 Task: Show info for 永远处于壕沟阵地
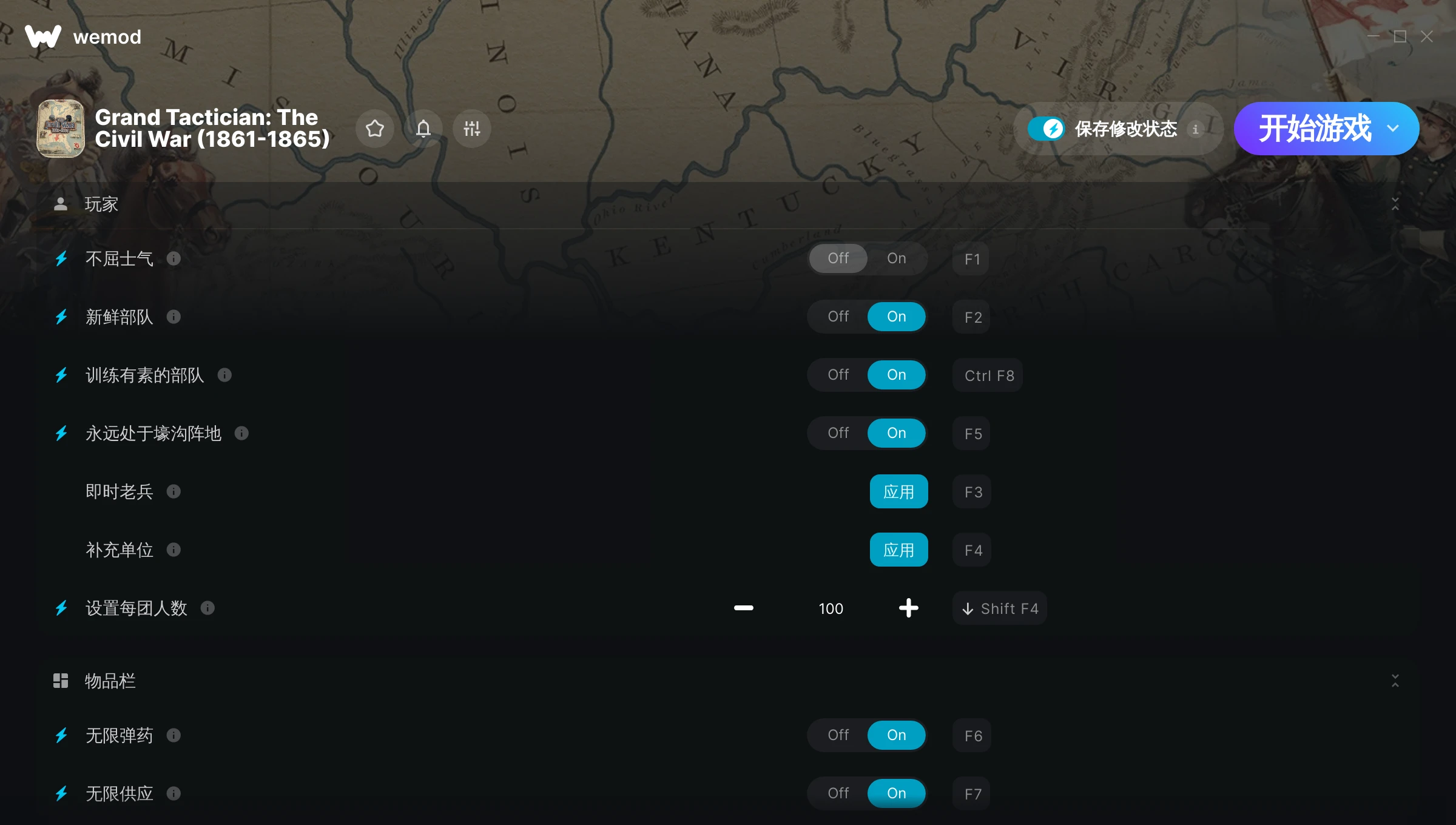[241, 433]
